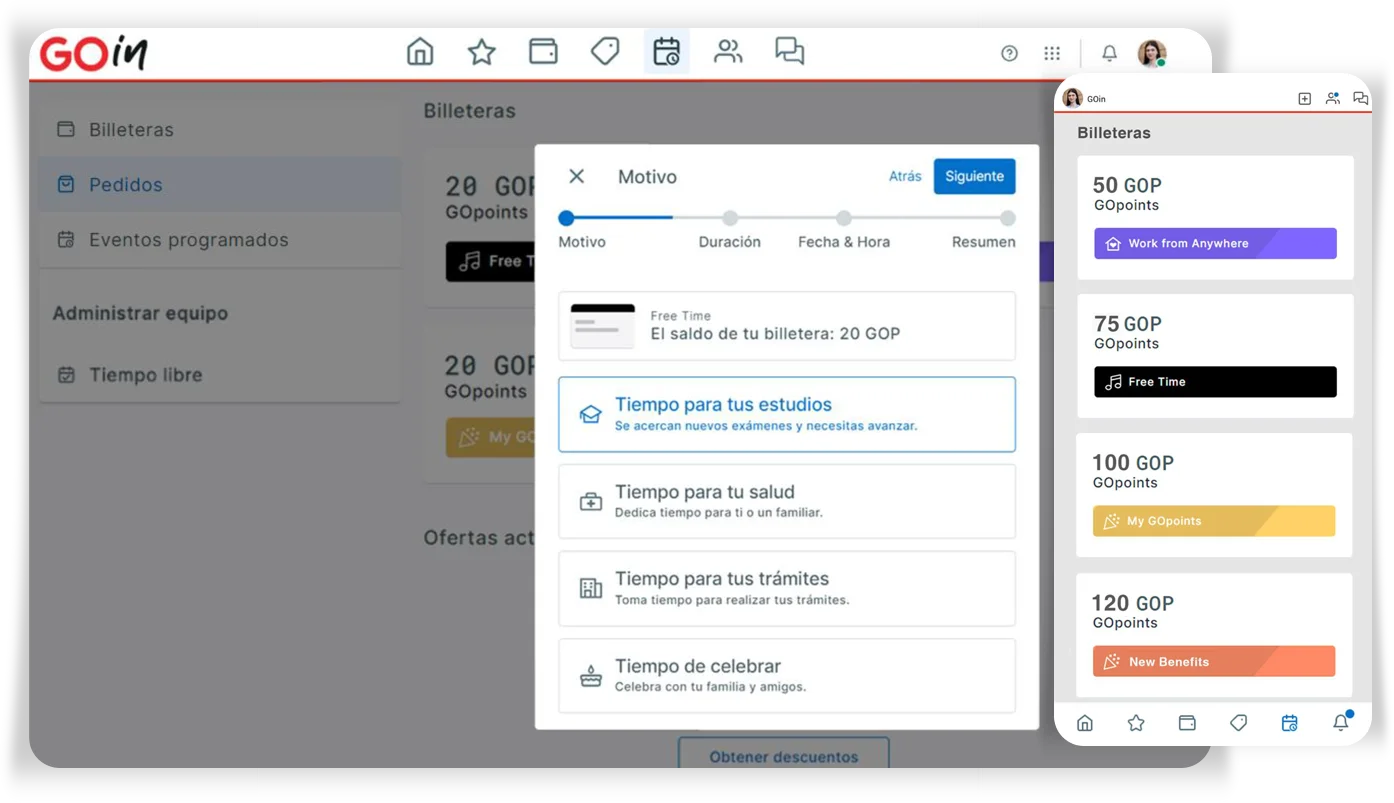Open the Home icon in the top navigation
The width and height of the screenshot is (1394, 803).
click(x=420, y=51)
